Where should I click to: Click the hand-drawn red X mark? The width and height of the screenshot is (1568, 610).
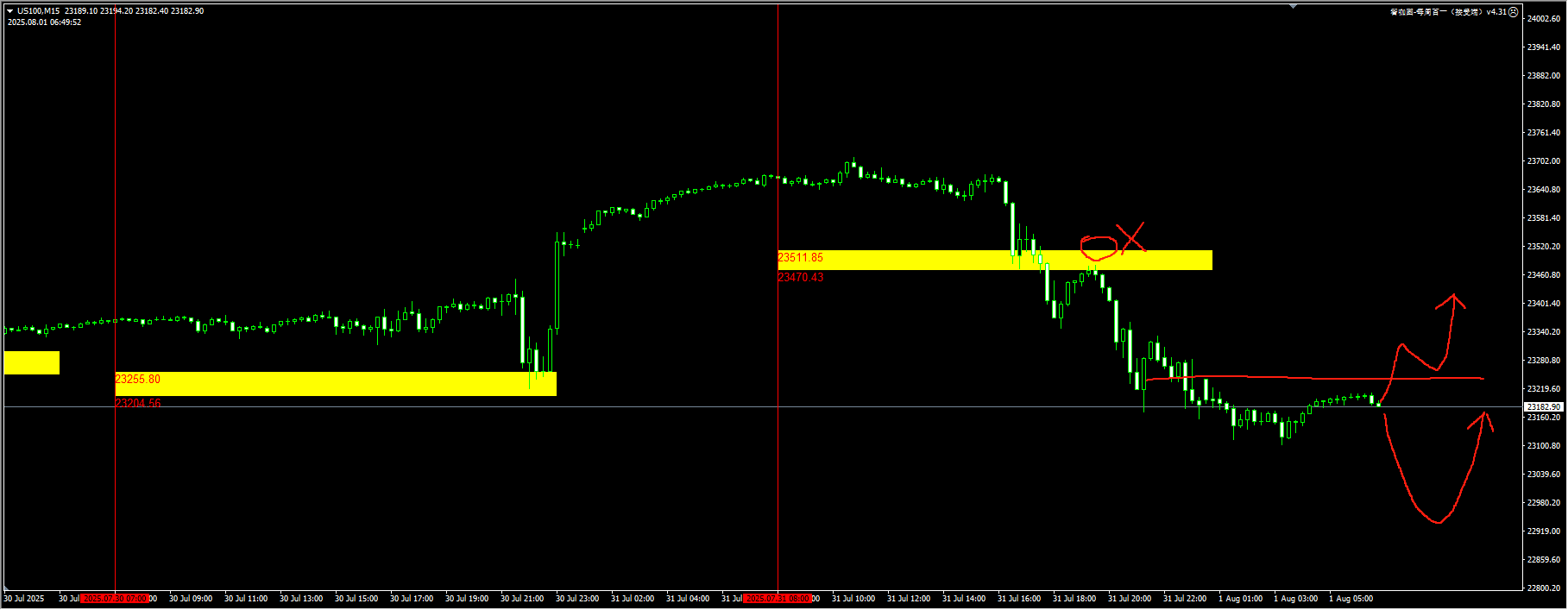tap(1130, 237)
